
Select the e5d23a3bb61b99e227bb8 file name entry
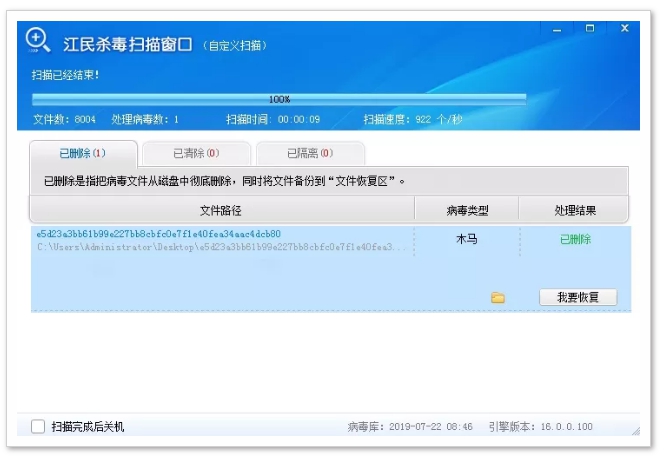pyautogui.click(x=158, y=234)
